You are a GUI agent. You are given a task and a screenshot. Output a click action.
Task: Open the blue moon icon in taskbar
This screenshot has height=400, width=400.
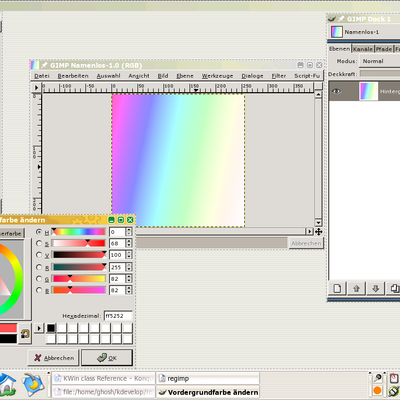33,384
